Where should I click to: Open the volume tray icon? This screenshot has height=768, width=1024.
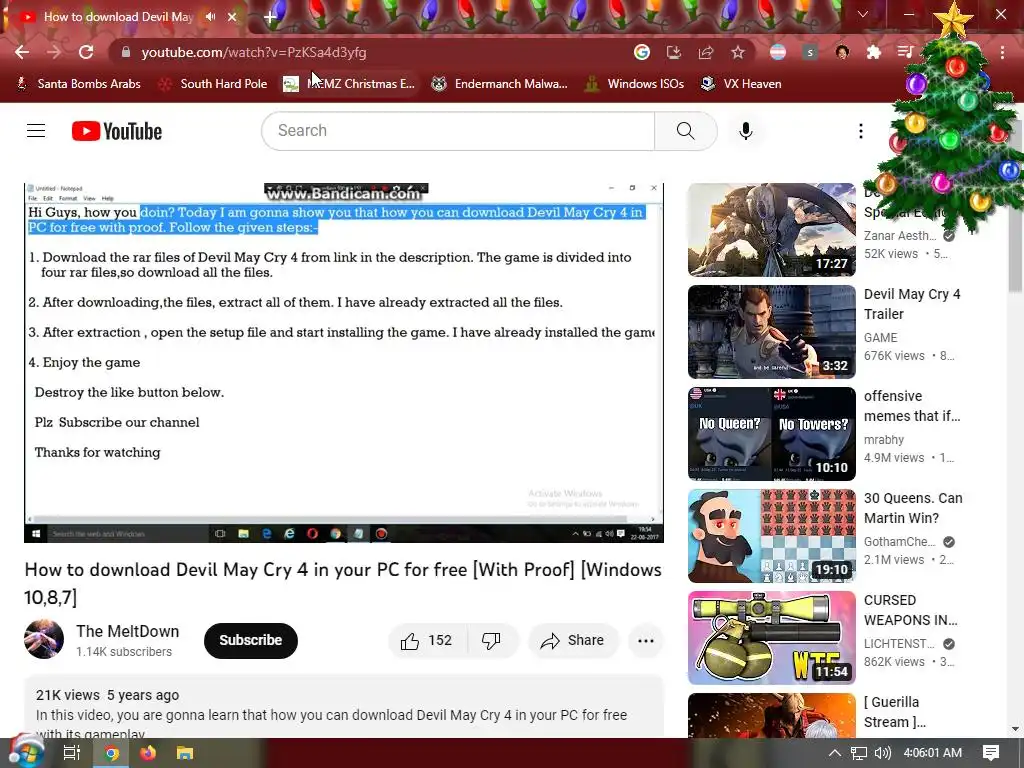(x=882, y=753)
